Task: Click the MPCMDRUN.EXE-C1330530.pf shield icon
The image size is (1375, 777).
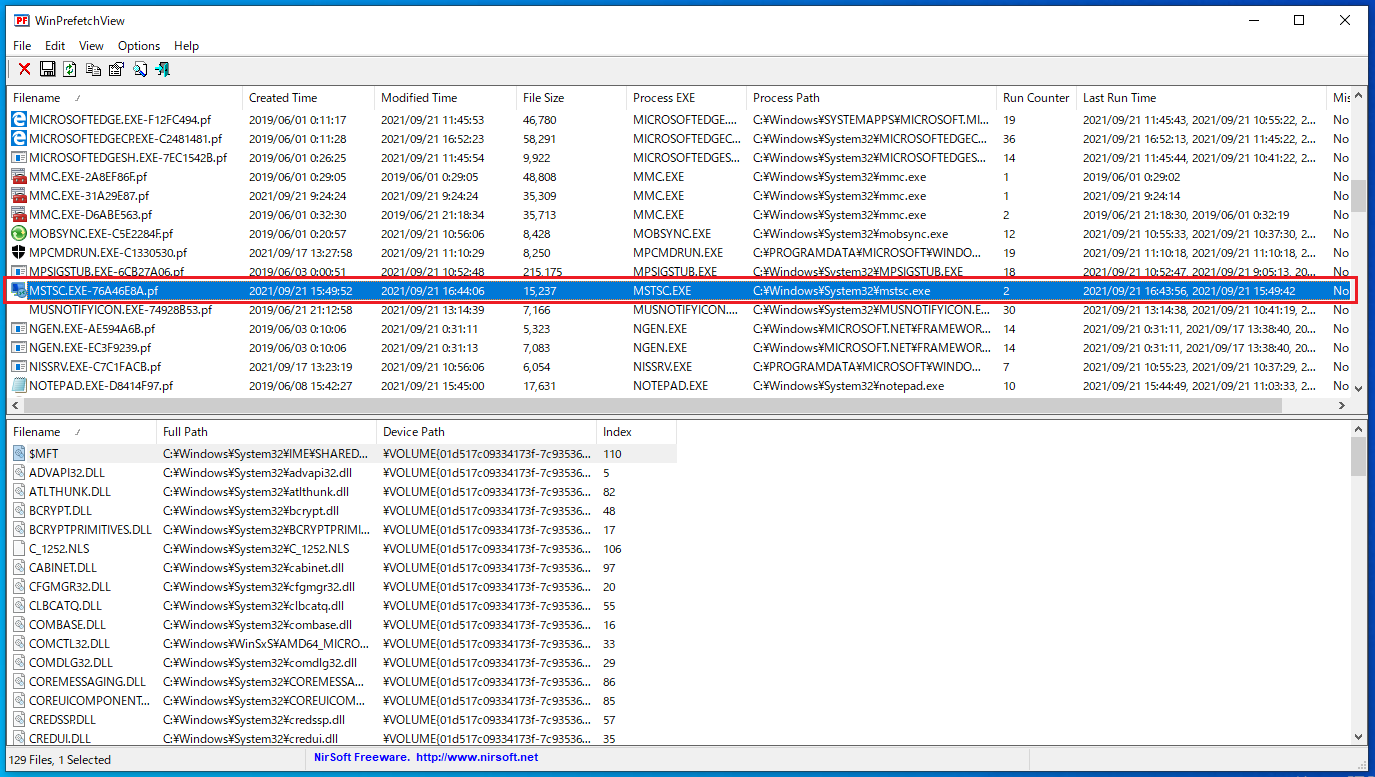Action: 18,253
